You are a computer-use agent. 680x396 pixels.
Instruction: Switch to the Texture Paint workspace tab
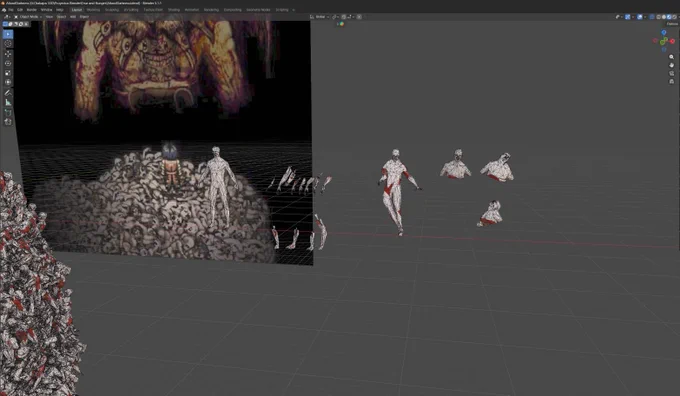pyautogui.click(x=153, y=10)
